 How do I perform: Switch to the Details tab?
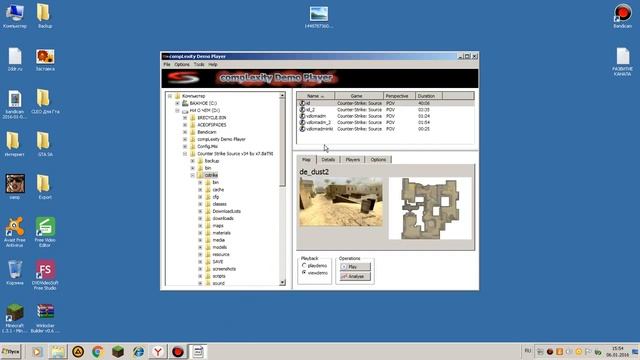click(x=328, y=160)
